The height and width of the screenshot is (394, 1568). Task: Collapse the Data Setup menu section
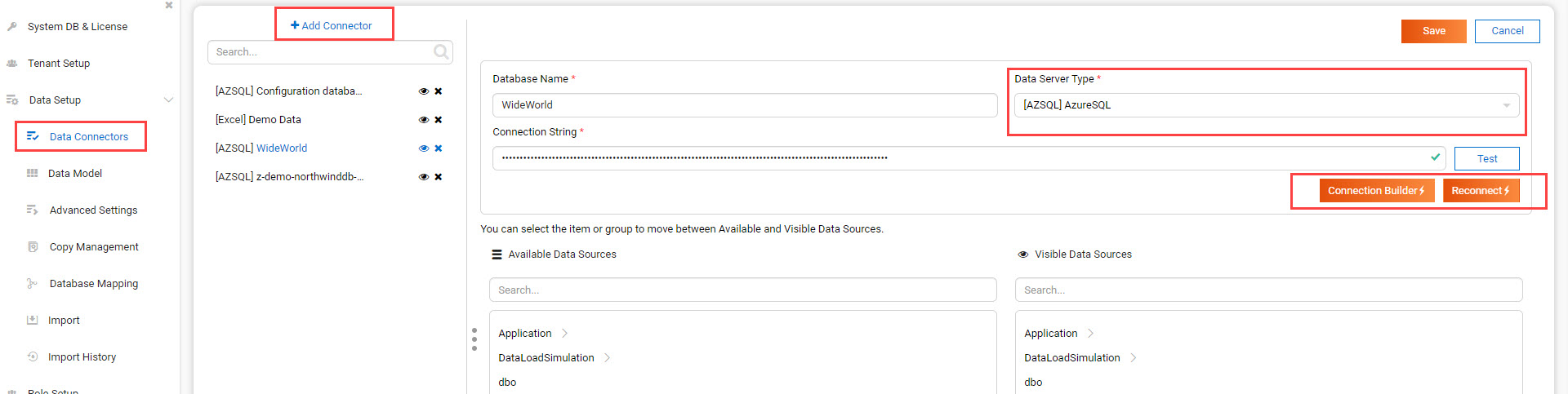(168, 100)
